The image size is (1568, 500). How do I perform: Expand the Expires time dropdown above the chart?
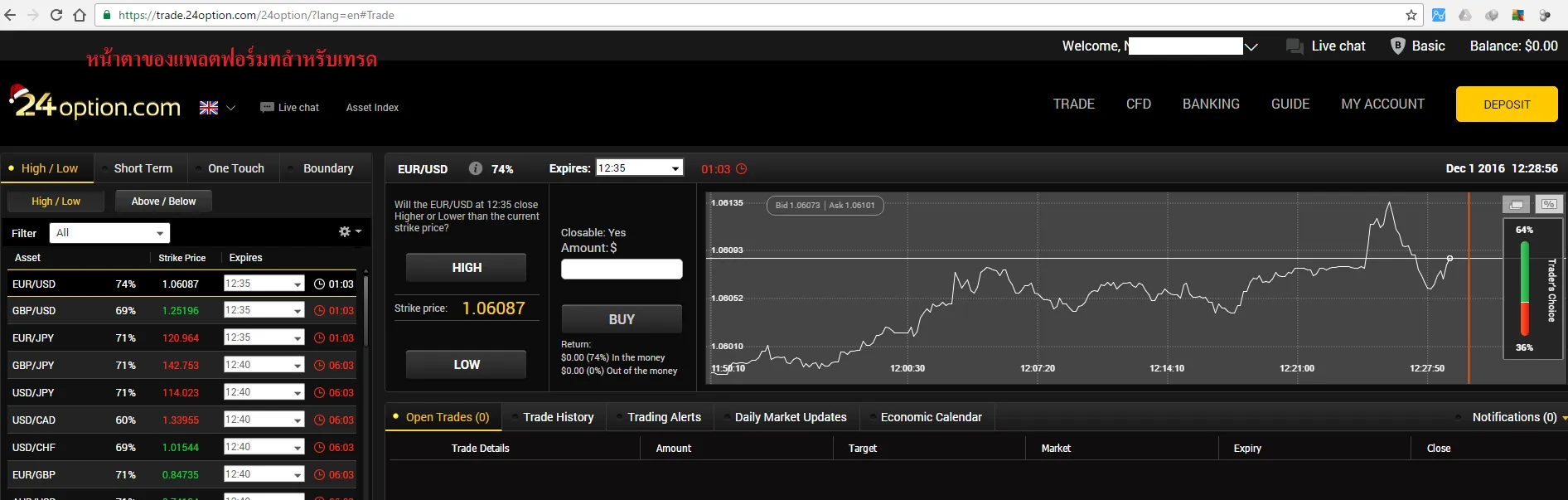click(639, 168)
